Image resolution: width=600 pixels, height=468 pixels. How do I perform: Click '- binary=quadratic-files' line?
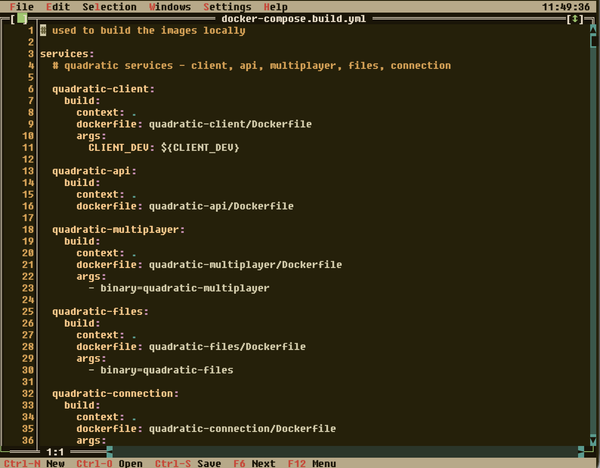coord(161,370)
